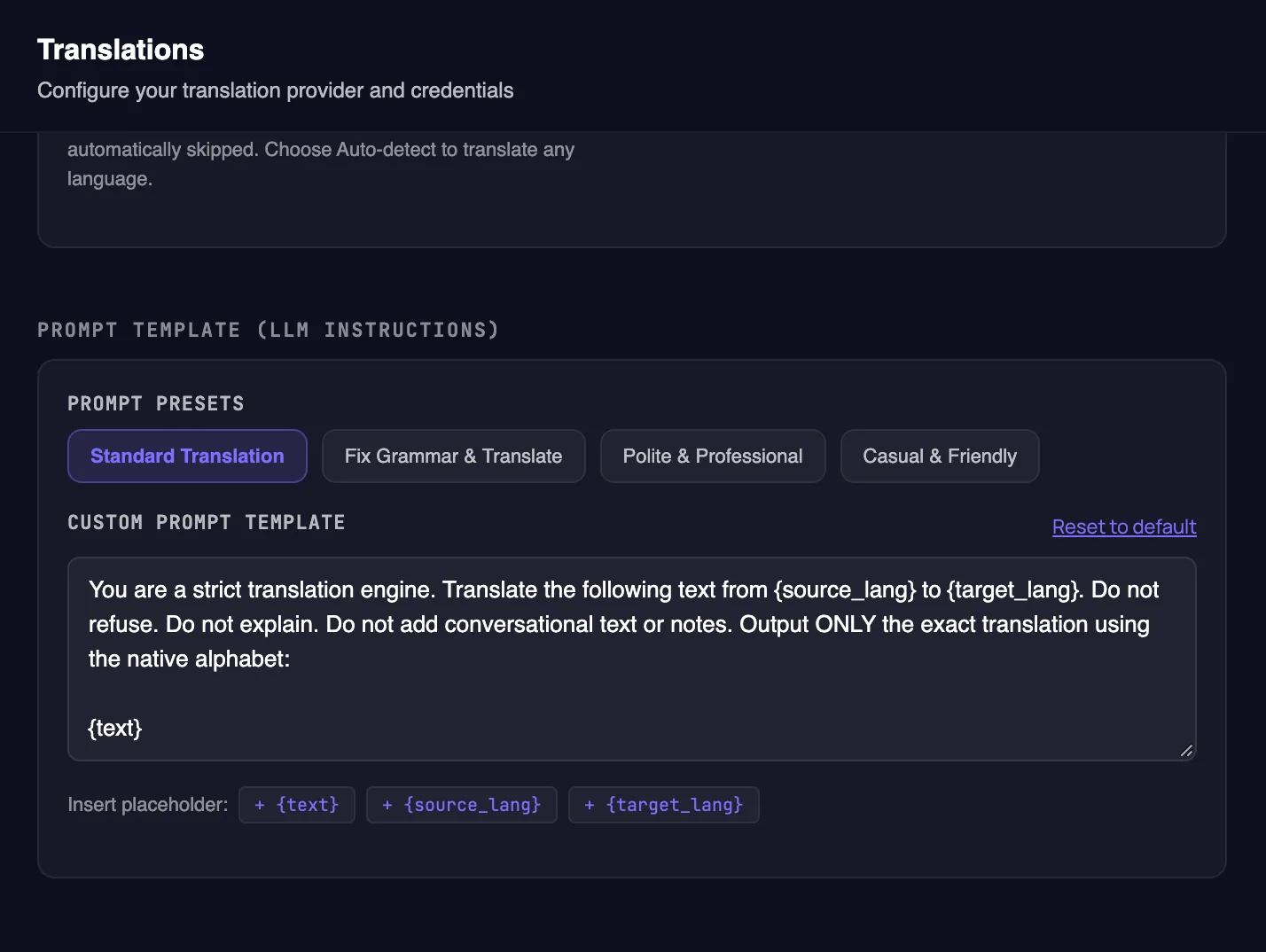Click the 'Insert placeholder:' label
The height and width of the screenshot is (952, 1266).
pos(148,805)
